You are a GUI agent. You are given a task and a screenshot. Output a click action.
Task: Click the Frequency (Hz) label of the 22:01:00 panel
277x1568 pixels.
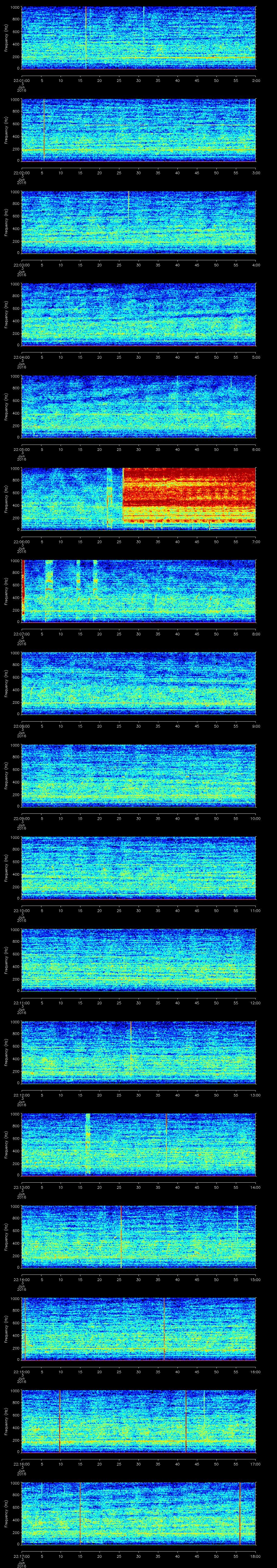pos(6,38)
